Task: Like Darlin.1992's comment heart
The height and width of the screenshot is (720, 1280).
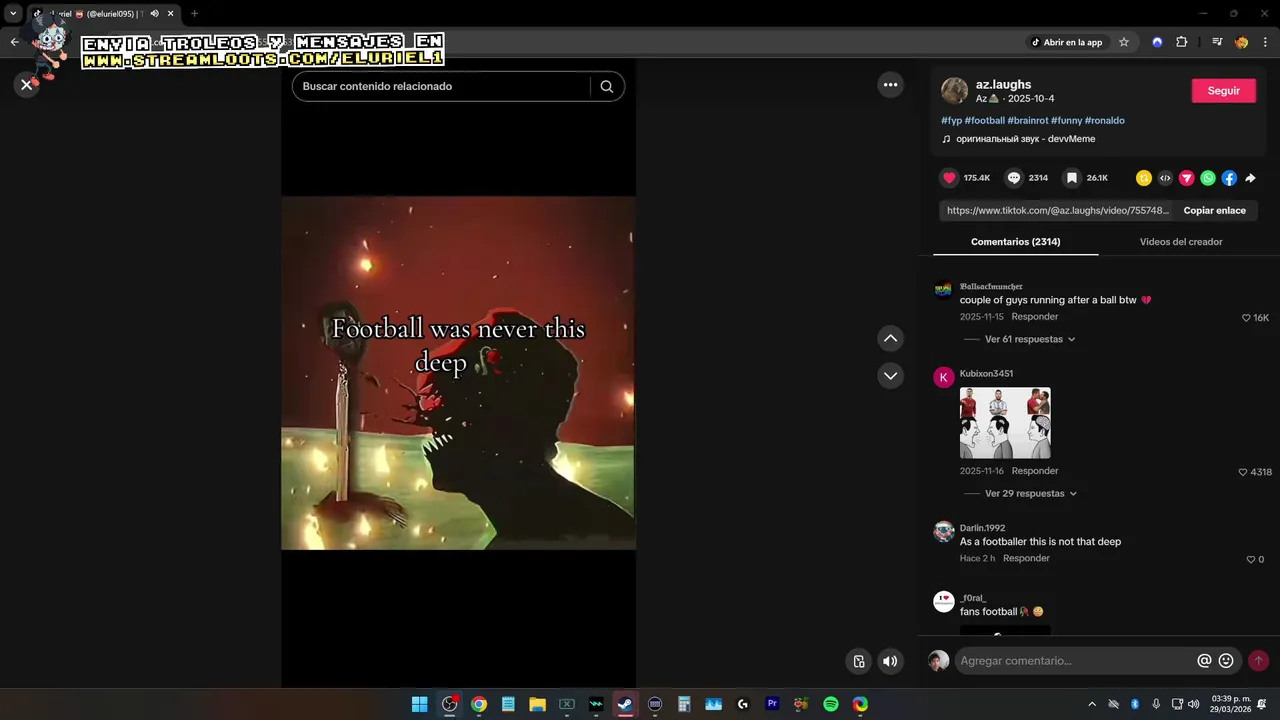Action: [1250, 559]
